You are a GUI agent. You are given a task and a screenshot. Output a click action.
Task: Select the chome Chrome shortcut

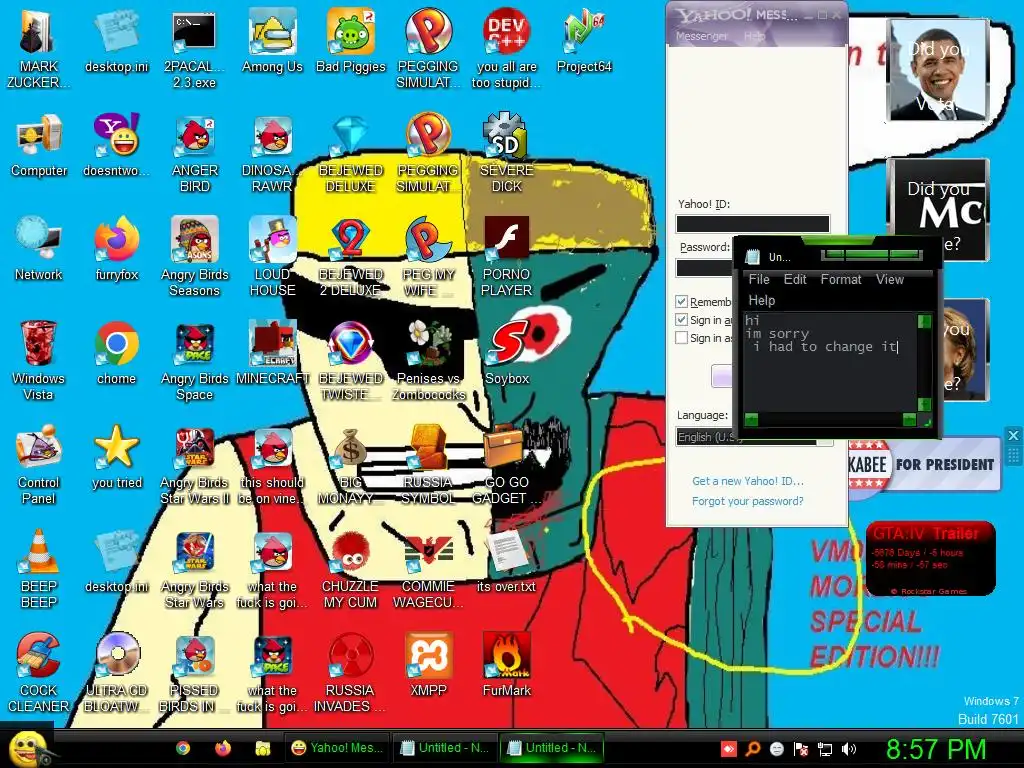116,353
